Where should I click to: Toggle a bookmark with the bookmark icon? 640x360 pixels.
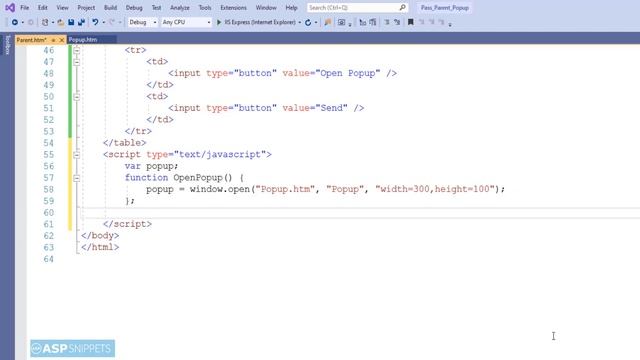411,22
